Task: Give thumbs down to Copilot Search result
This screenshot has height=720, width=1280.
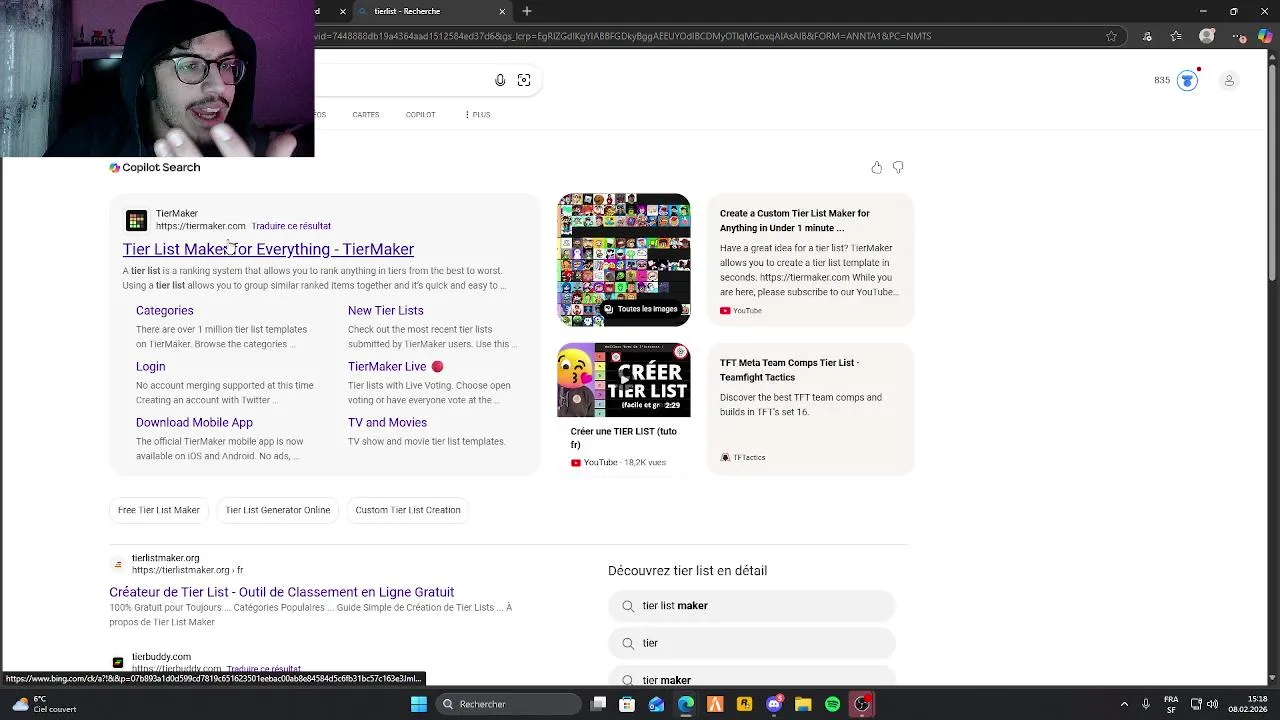Action: [898, 167]
